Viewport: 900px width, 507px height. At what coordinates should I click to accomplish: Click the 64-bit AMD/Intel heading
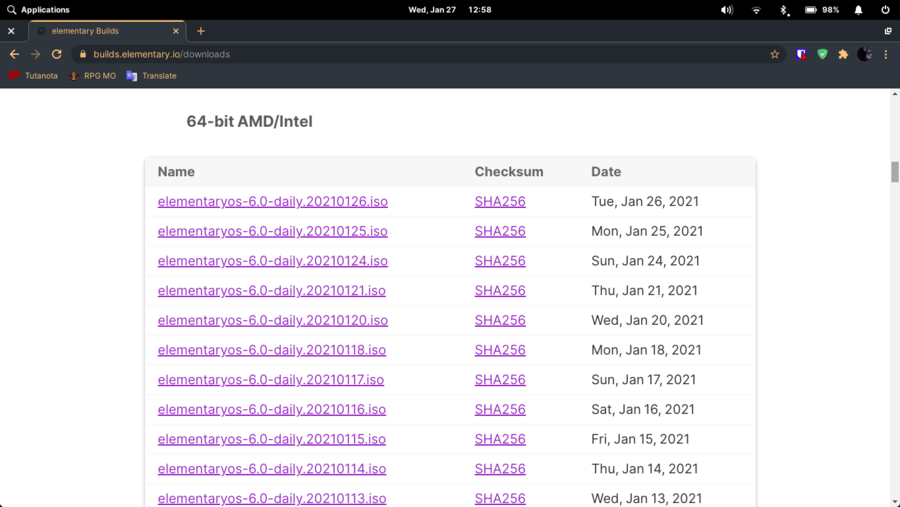point(250,122)
